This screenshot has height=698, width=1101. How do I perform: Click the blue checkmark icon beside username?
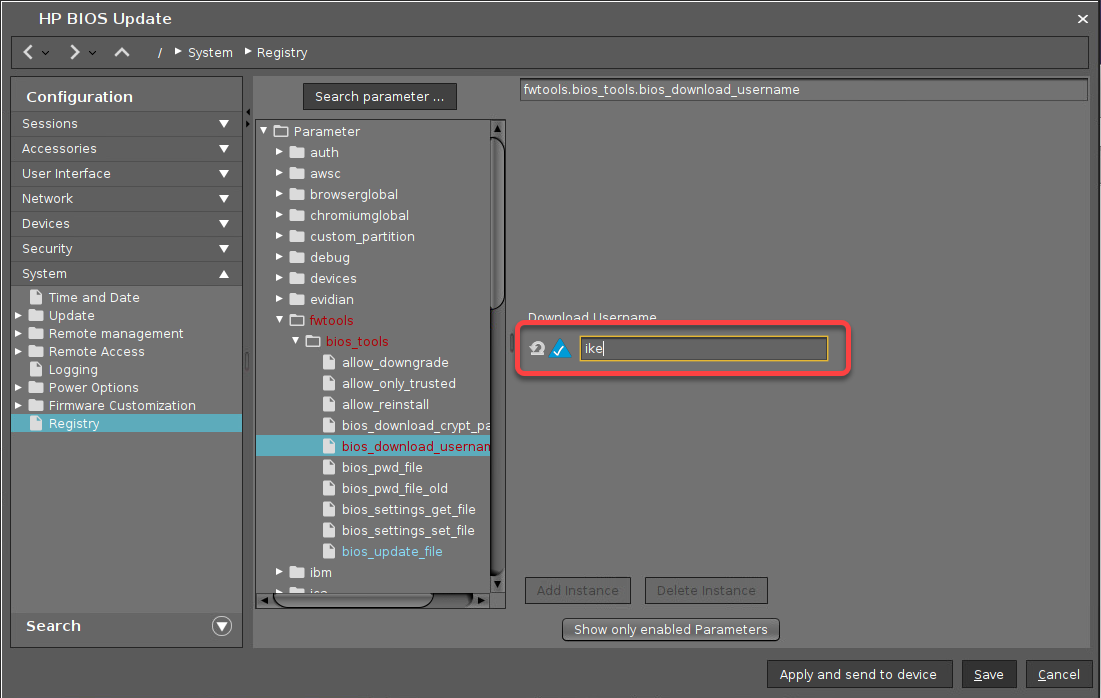click(561, 349)
